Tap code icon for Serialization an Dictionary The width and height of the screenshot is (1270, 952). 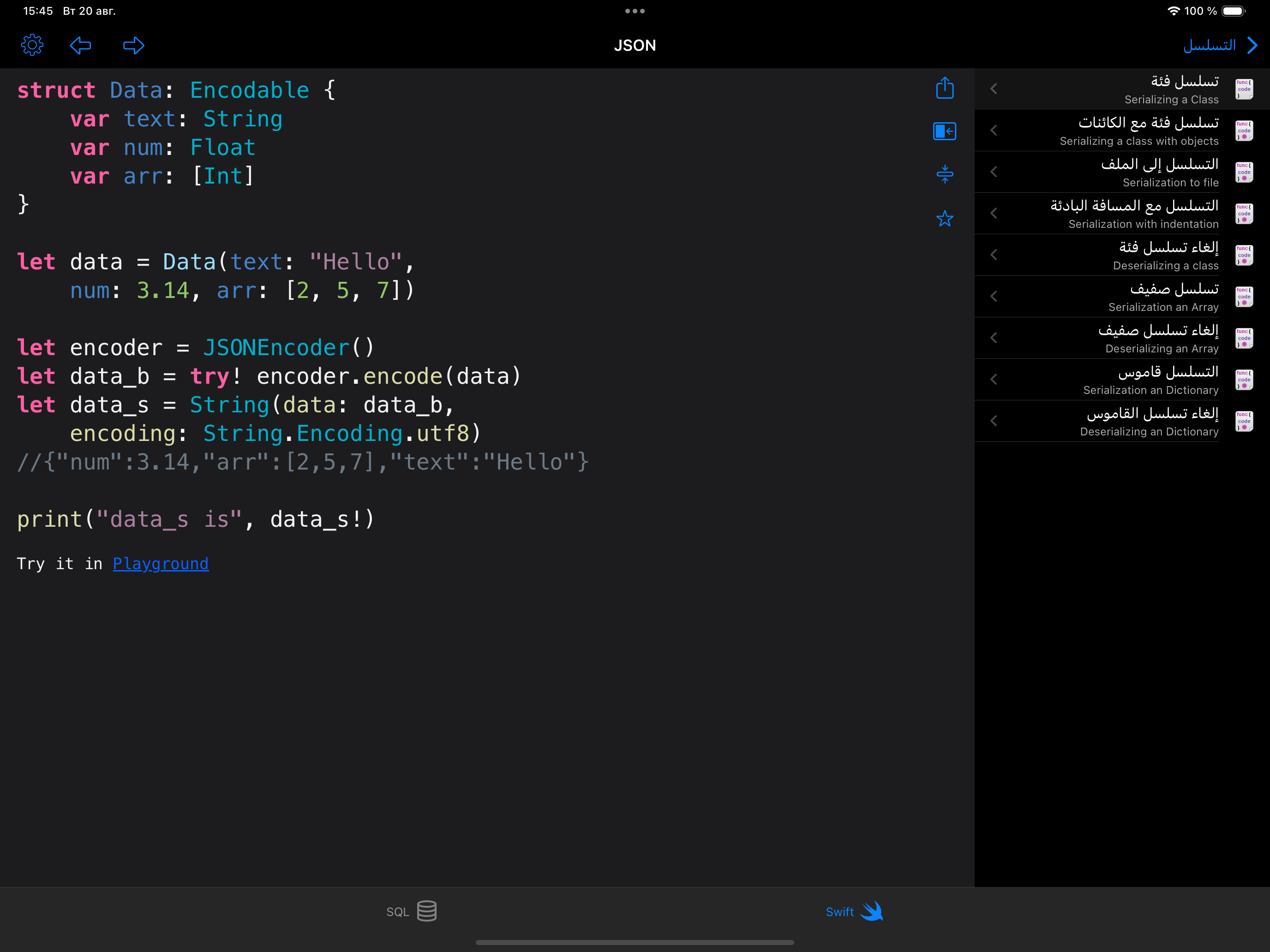click(x=1244, y=380)
